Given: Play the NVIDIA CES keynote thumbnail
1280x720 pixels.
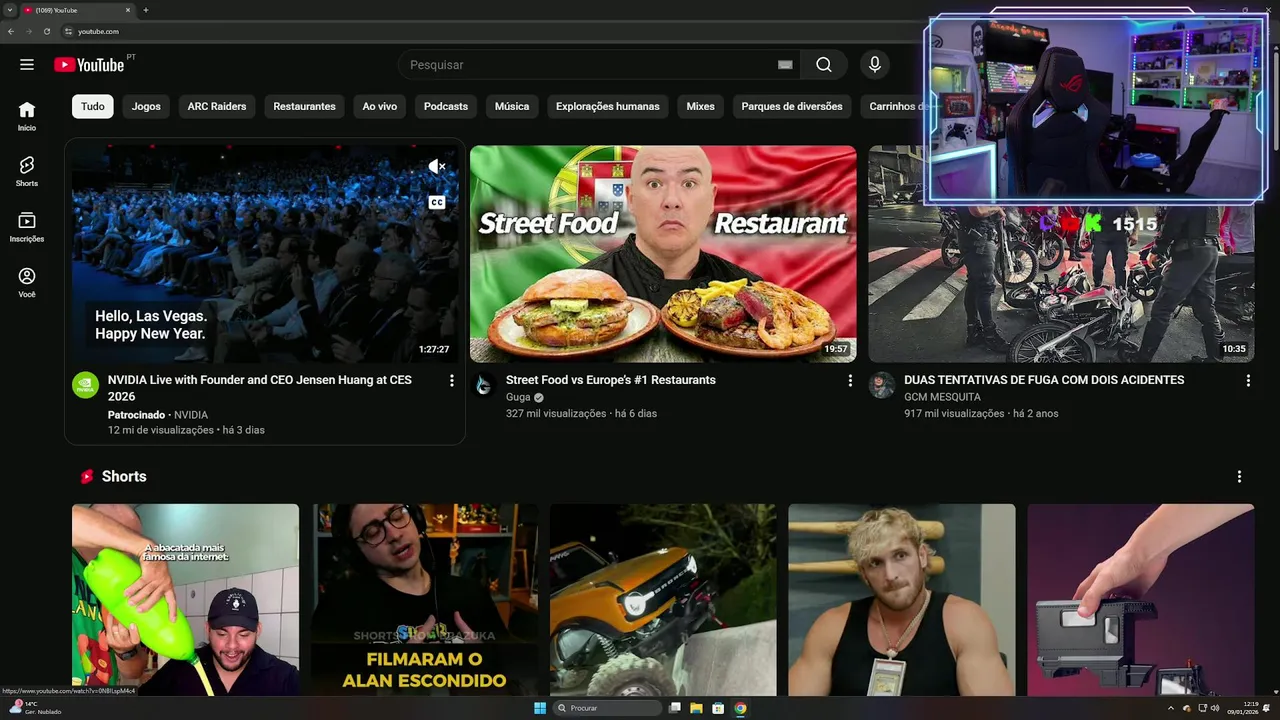Looking at the screenshot, I should [x=265, y=254].
